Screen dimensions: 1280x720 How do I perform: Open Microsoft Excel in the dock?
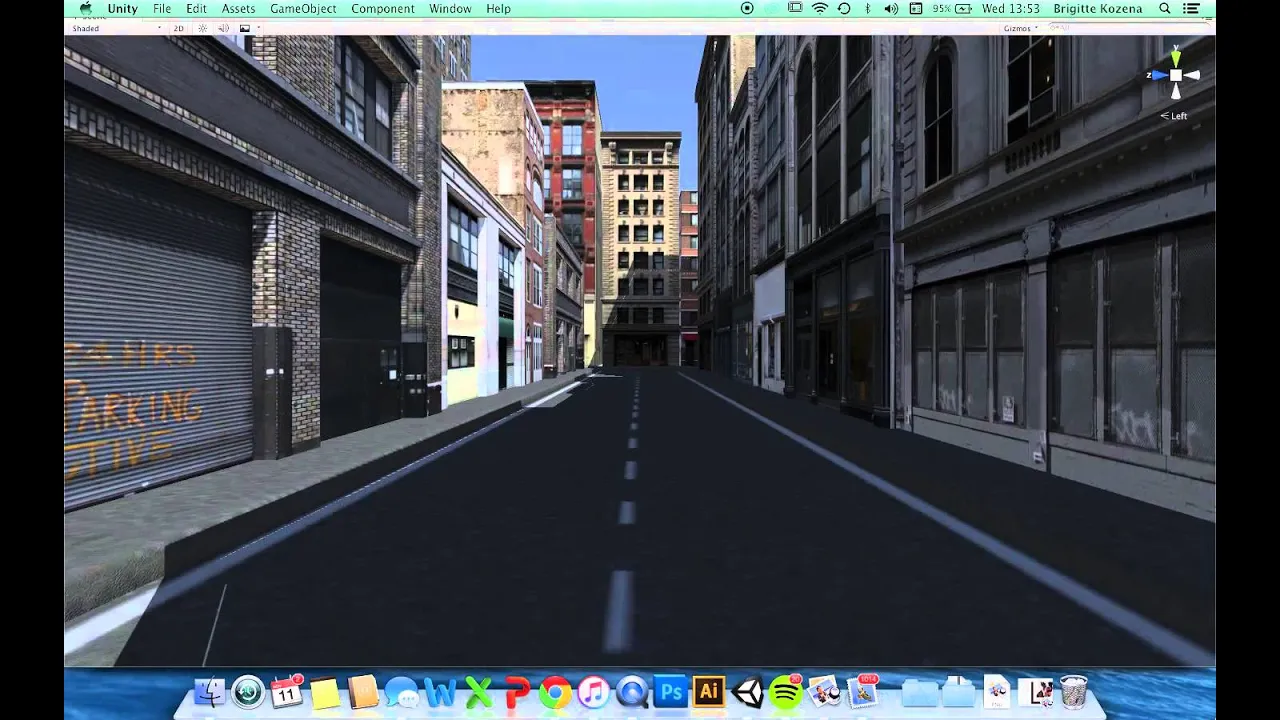(479, 691)
